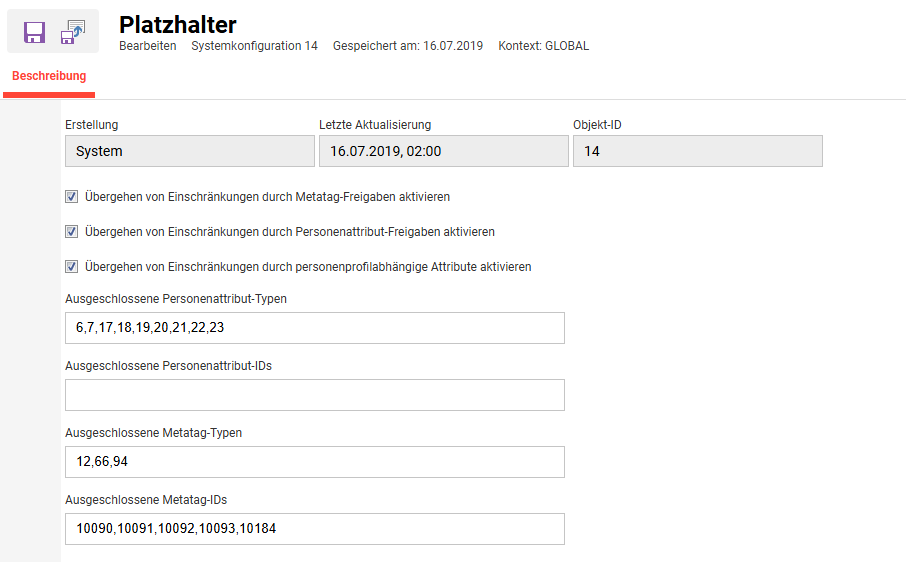Click the Letzte Aktualisierung date field
906x562 pixels.
(x=444, y=151)
